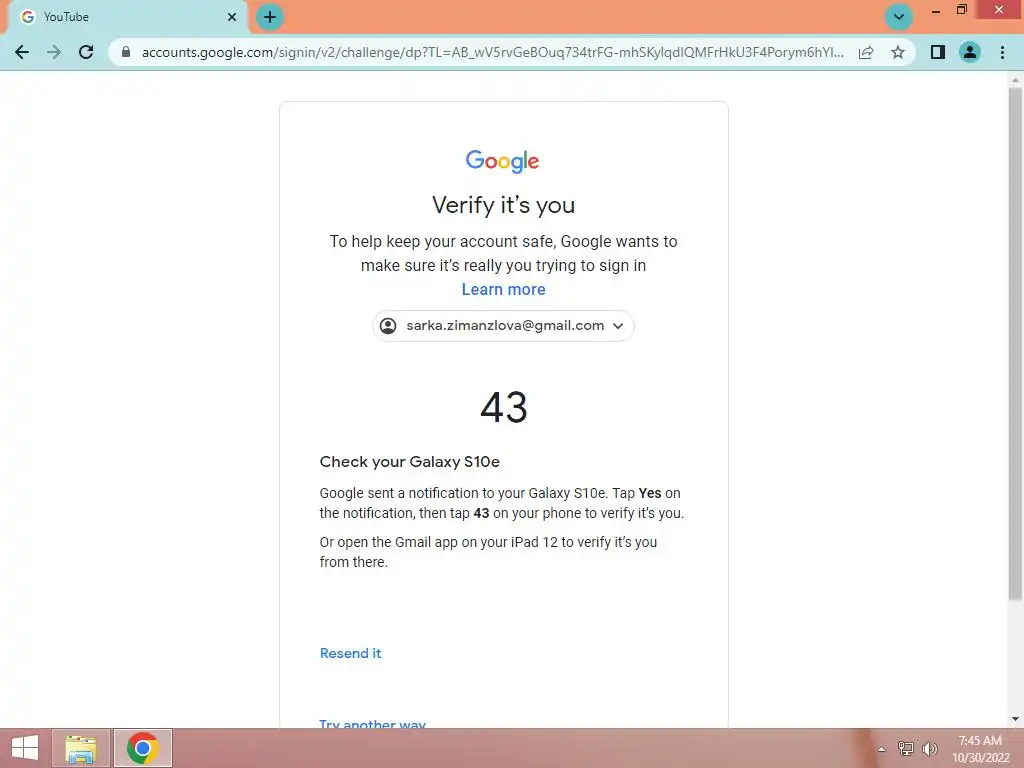The height and width of the screenshot is (768, 1024).
Task: Open a new browser tab
Action: (270, 17)
